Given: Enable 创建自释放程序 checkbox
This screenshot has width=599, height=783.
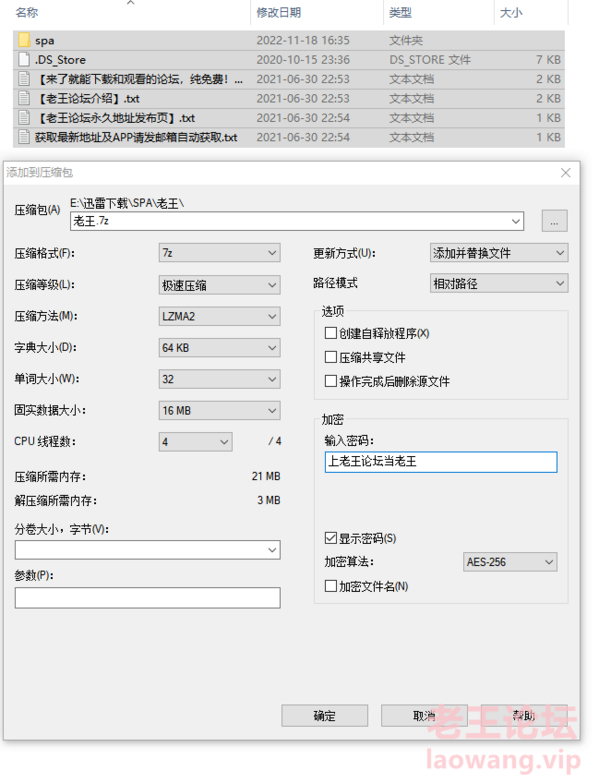Looking at the screenshot, I should pyautogui.click(x=330, y=333).
